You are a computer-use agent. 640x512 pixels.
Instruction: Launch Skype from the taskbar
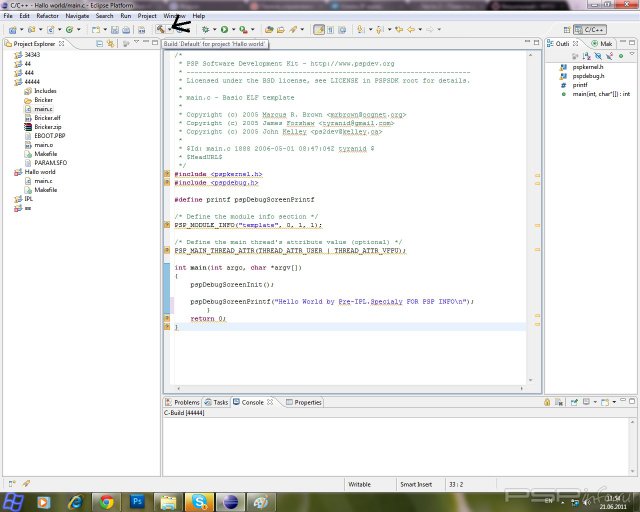(200, 501)
